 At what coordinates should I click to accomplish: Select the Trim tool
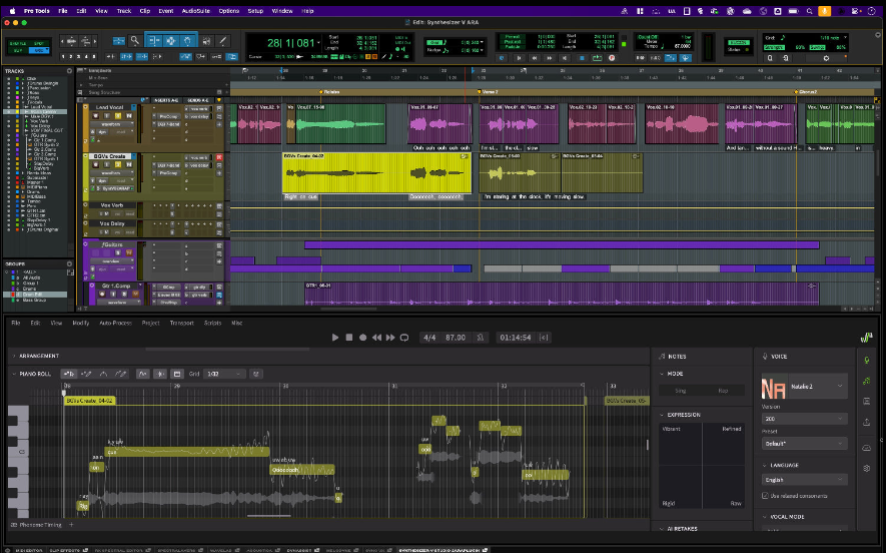click(x=154, y=41)
